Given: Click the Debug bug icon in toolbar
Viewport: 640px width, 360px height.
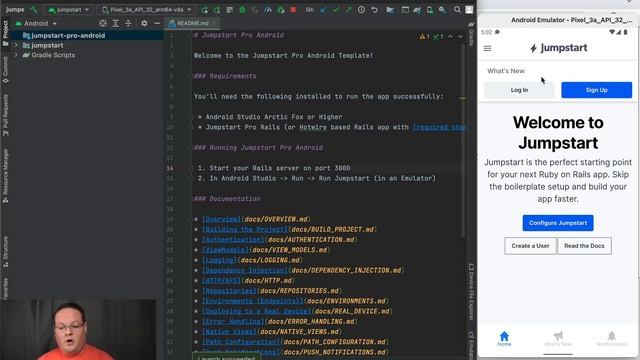Looking at the screenshot, I should point(242,9).
